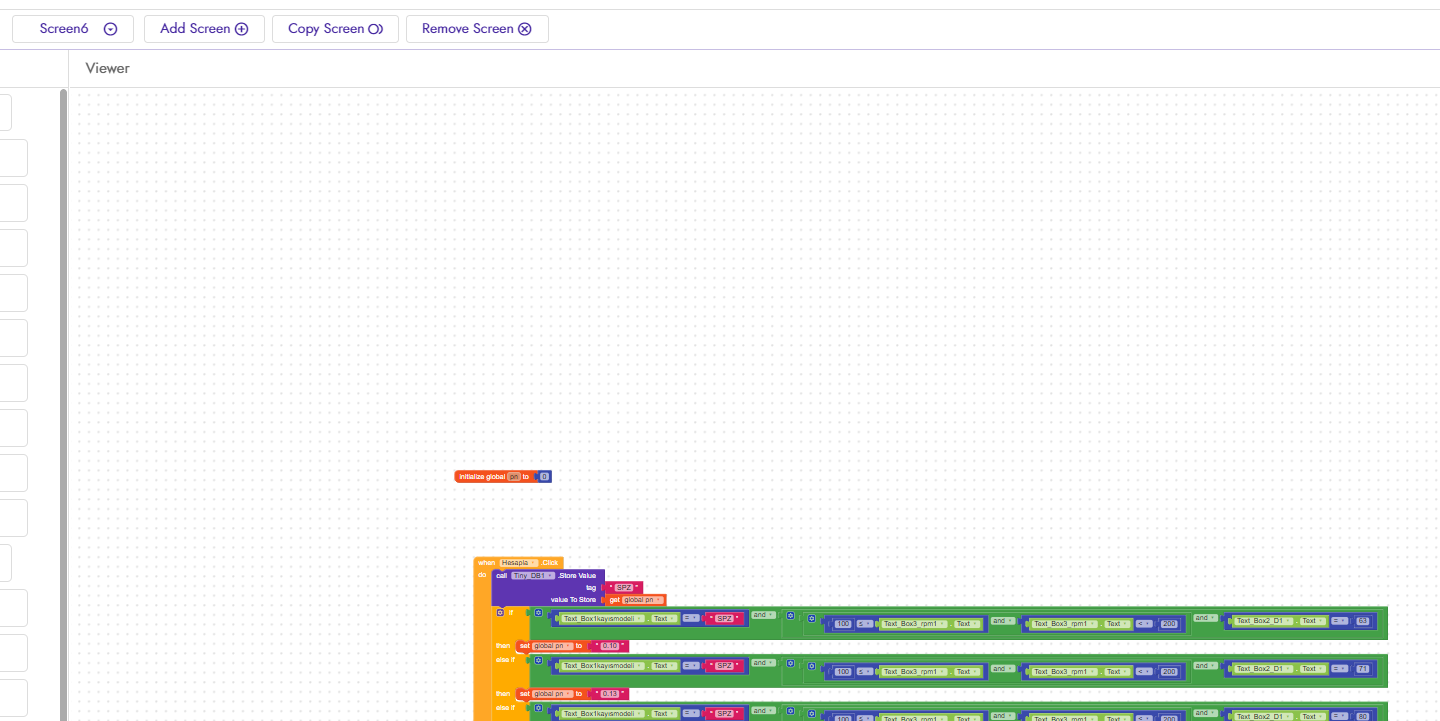Click the 0 number value in initialize global block

544,477
